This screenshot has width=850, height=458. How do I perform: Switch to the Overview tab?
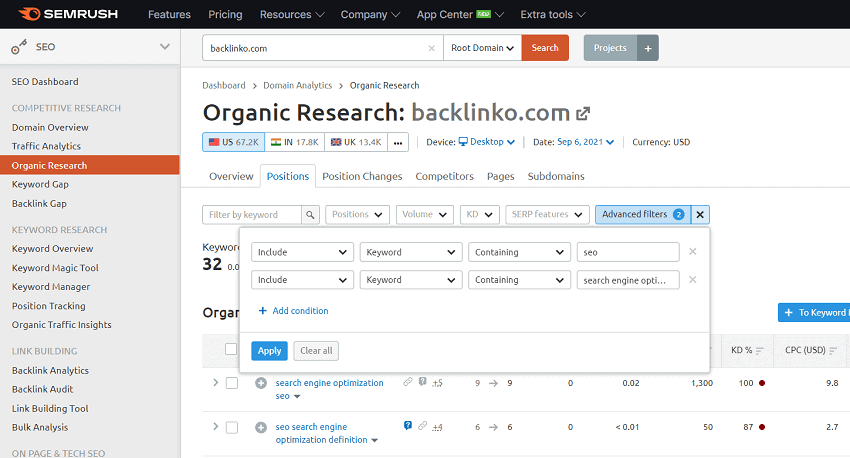231,176
